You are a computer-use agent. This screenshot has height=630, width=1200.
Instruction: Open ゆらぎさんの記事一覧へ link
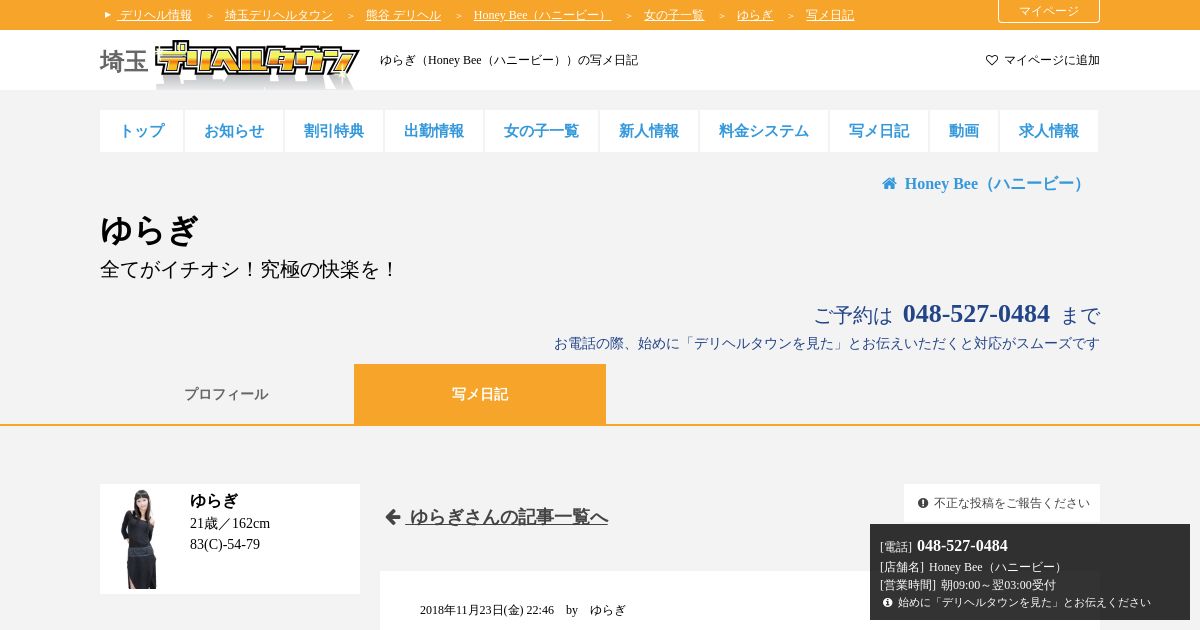(x=508, y=517)
